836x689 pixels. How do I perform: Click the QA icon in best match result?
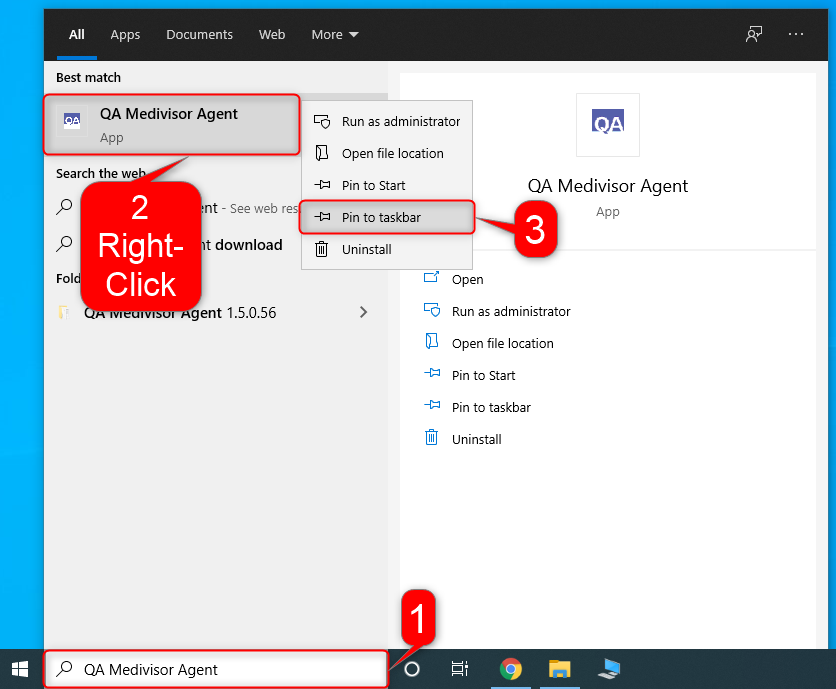tap(72, 121)
